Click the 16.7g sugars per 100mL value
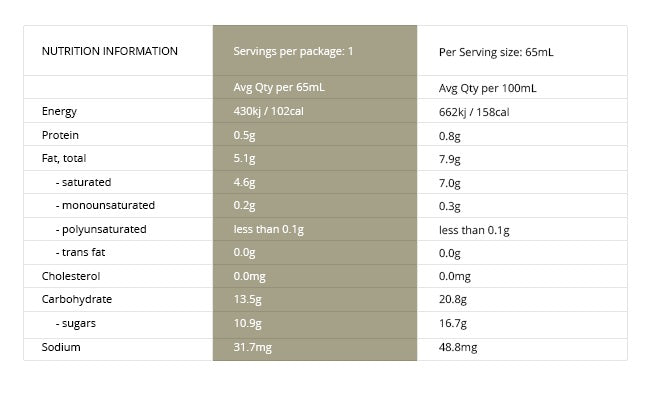Image resolution: width=650 pixels, height=398 pixels. click(453, 323)
